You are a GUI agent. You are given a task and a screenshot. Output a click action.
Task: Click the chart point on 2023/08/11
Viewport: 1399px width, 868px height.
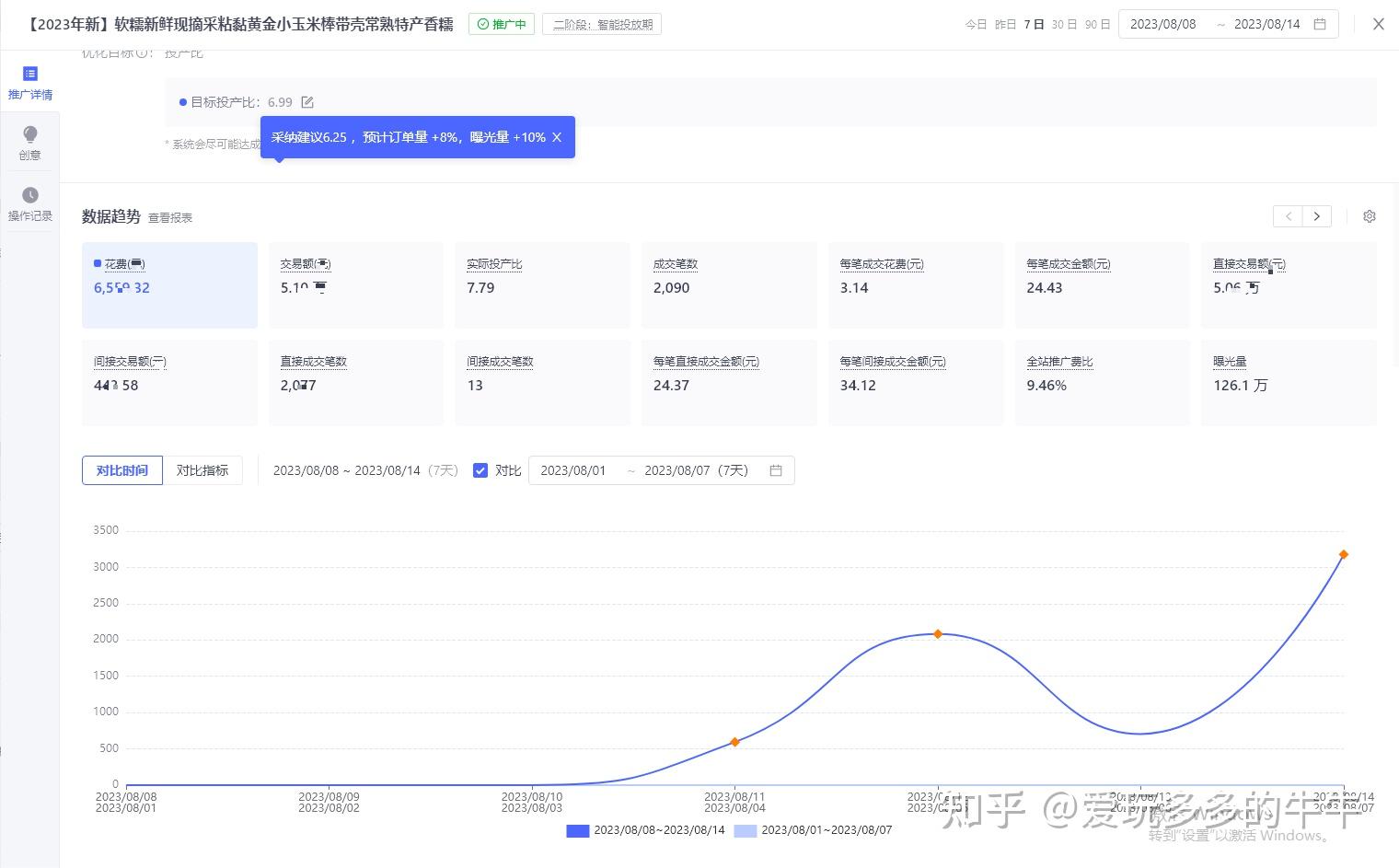coord(734,742)
